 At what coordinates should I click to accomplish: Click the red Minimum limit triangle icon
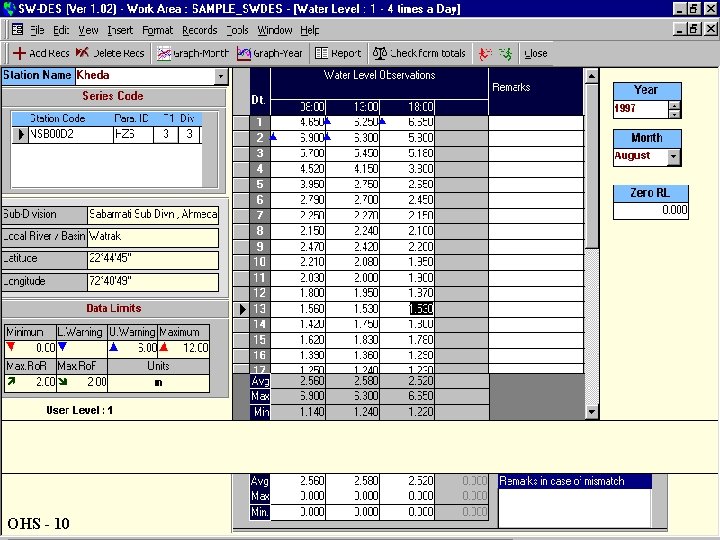point(11,347)
